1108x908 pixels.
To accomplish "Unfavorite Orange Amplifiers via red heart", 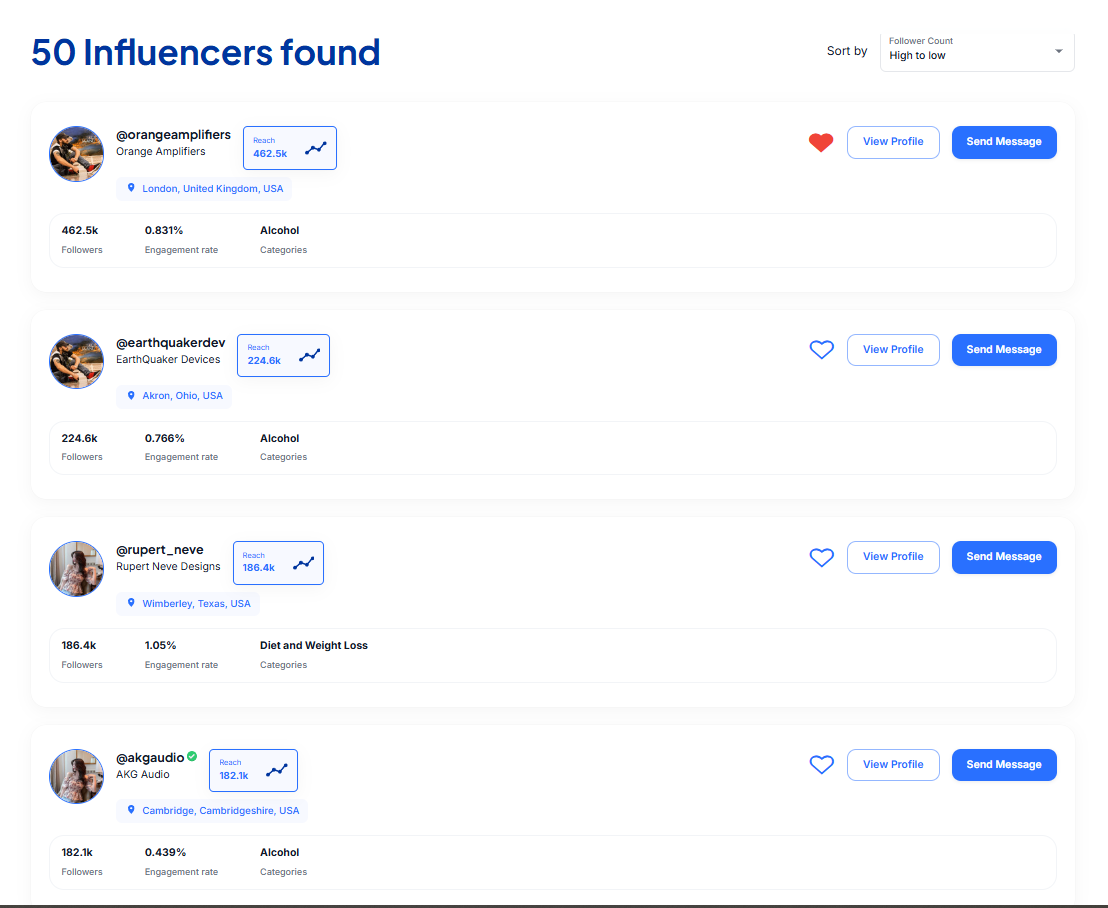I will coord(821,143).
